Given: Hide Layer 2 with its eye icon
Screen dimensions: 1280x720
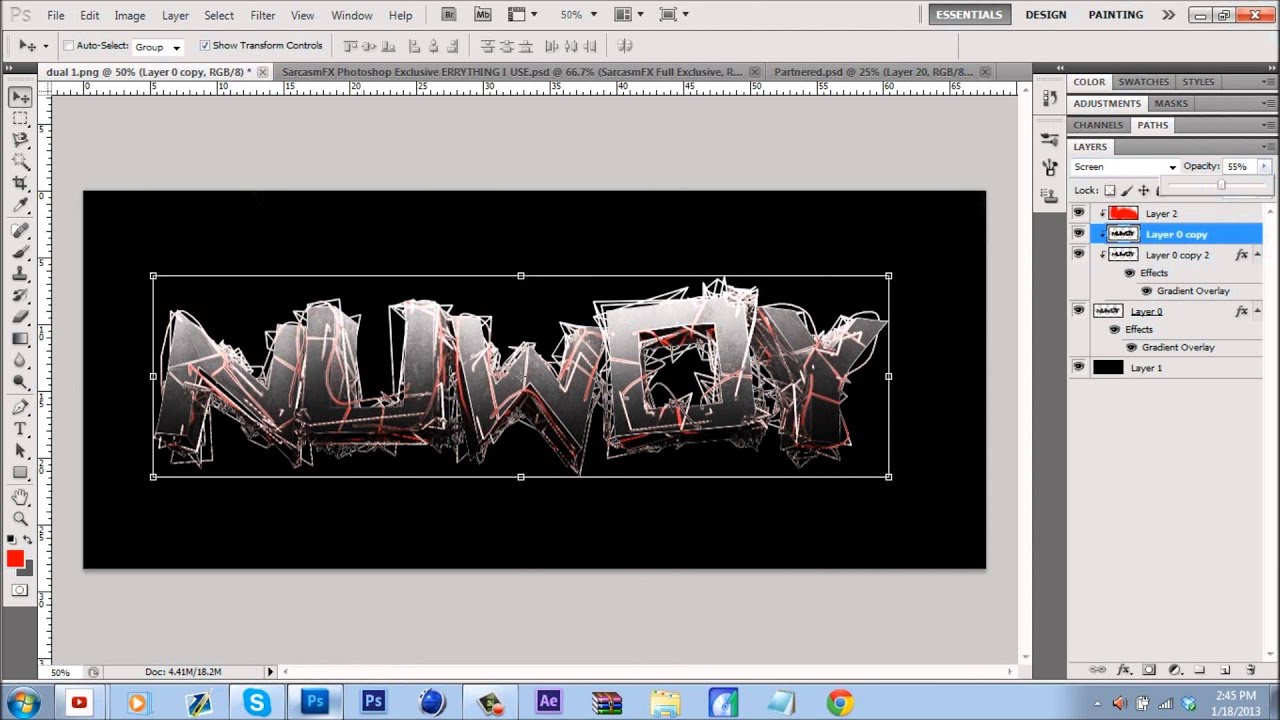Looking at the screenshot, I should tap(1078, 213).
